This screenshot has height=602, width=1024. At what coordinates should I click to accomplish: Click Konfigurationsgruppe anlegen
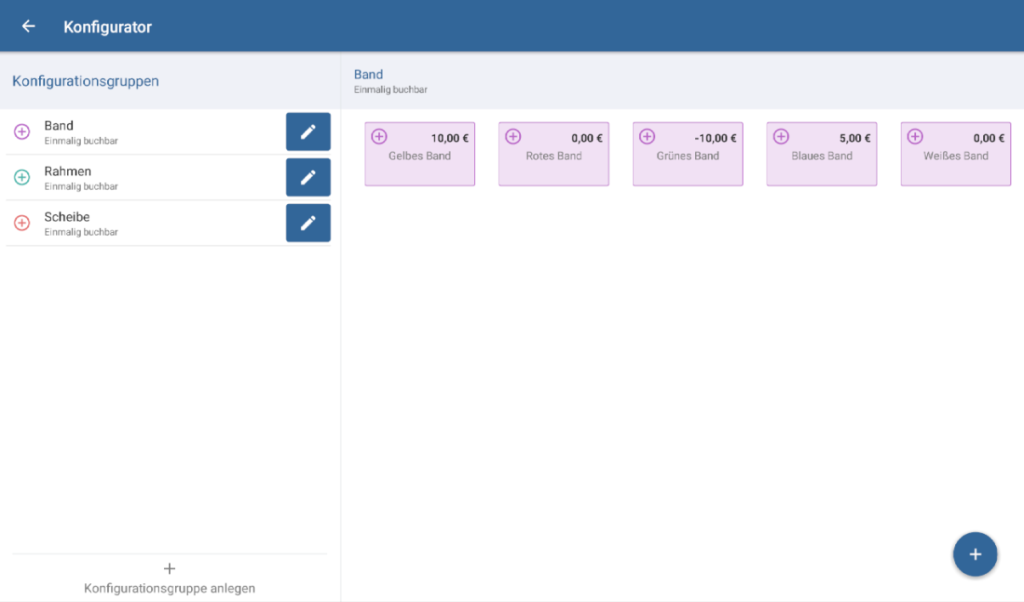click(169, 579)
